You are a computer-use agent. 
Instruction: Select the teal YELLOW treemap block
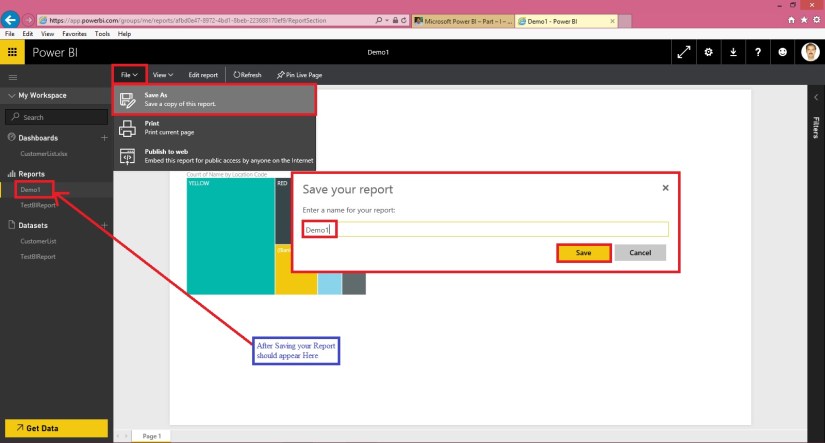pos(230,236)
